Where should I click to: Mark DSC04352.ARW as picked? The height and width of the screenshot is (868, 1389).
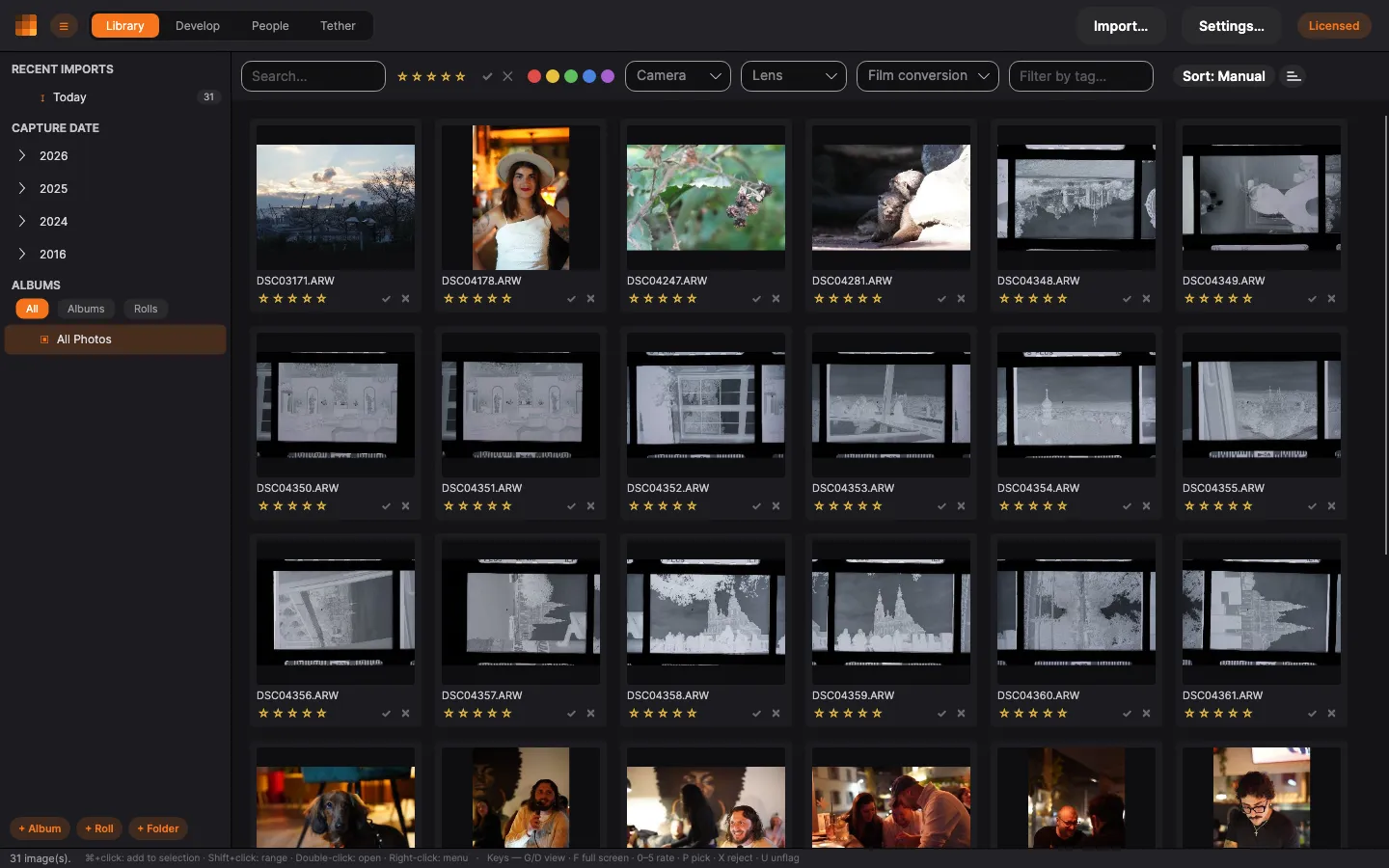(x=756, y=506)
